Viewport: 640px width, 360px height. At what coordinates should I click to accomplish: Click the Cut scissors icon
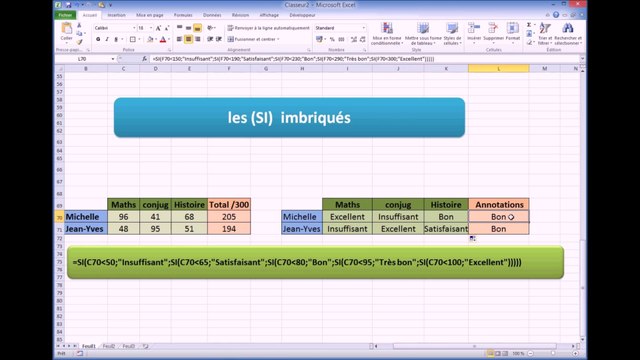[x=80, y=26]
